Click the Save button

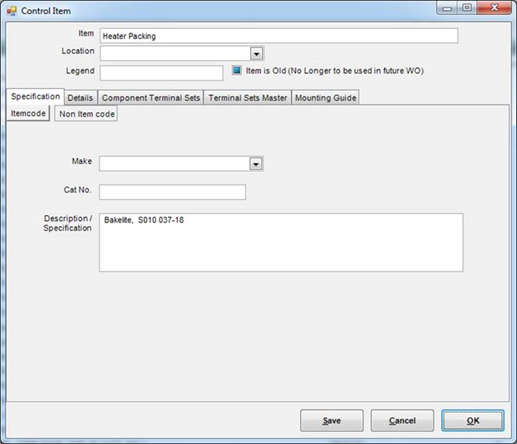[x=332, y=421]
